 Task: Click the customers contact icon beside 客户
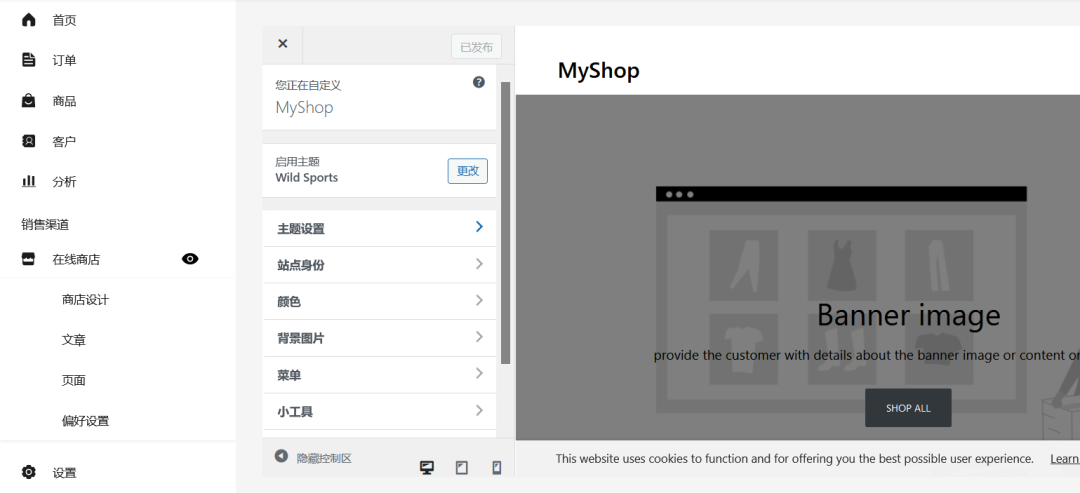point(28,141)
